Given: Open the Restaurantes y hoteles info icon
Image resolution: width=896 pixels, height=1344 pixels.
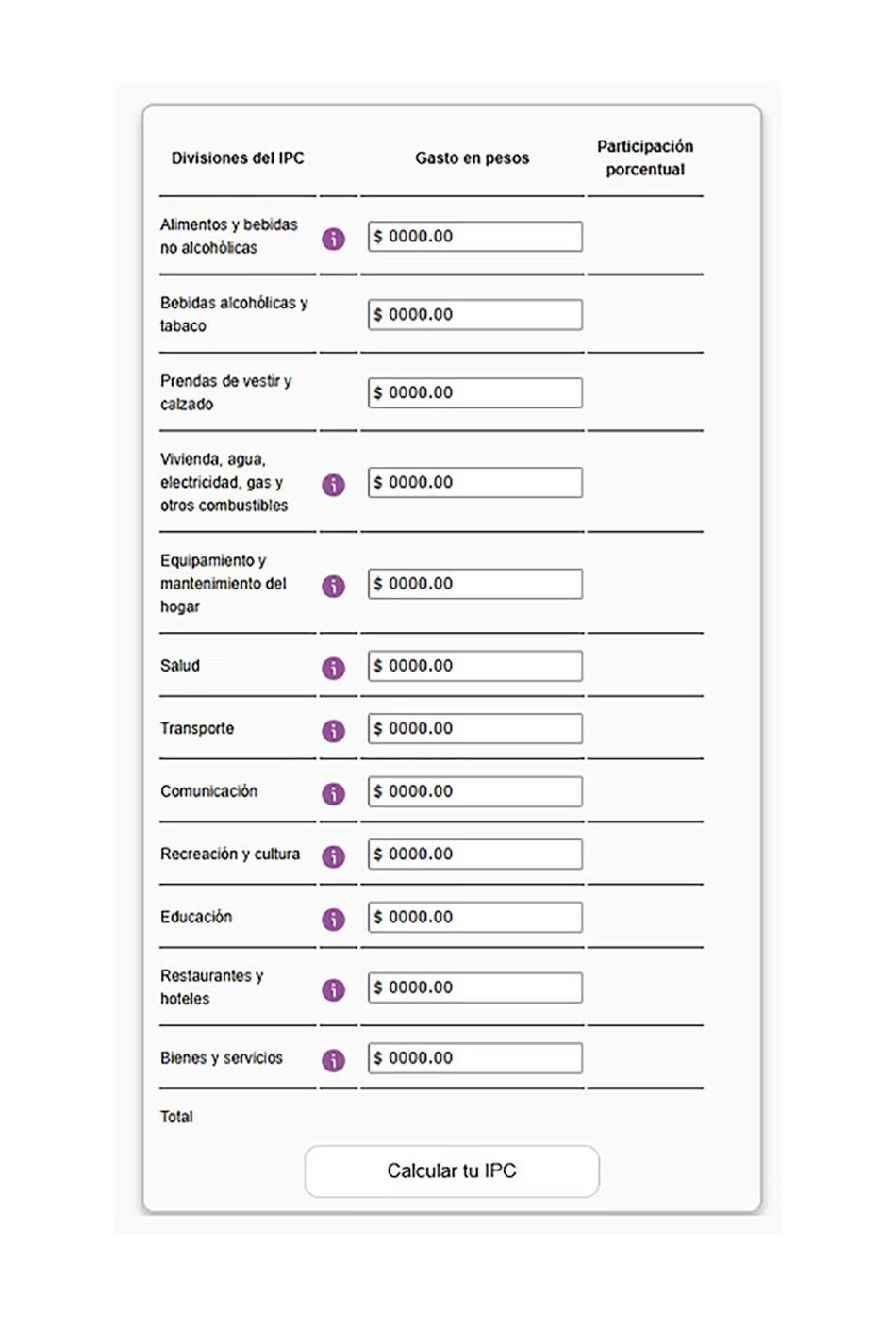Looking at the screenshot, I should 333,988.
